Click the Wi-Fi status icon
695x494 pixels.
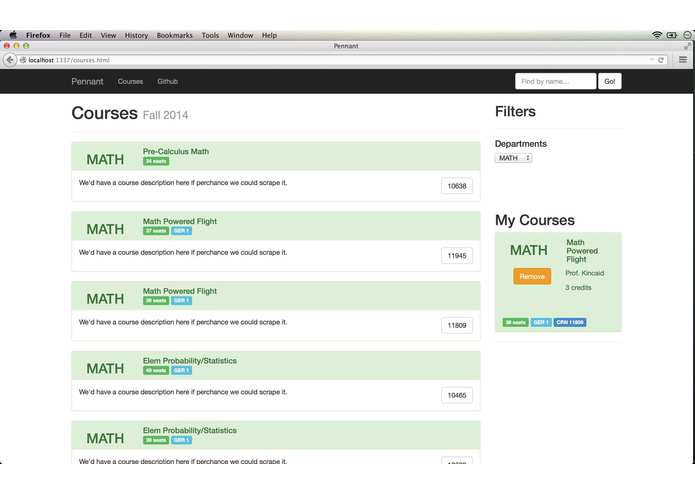[657, 35]
